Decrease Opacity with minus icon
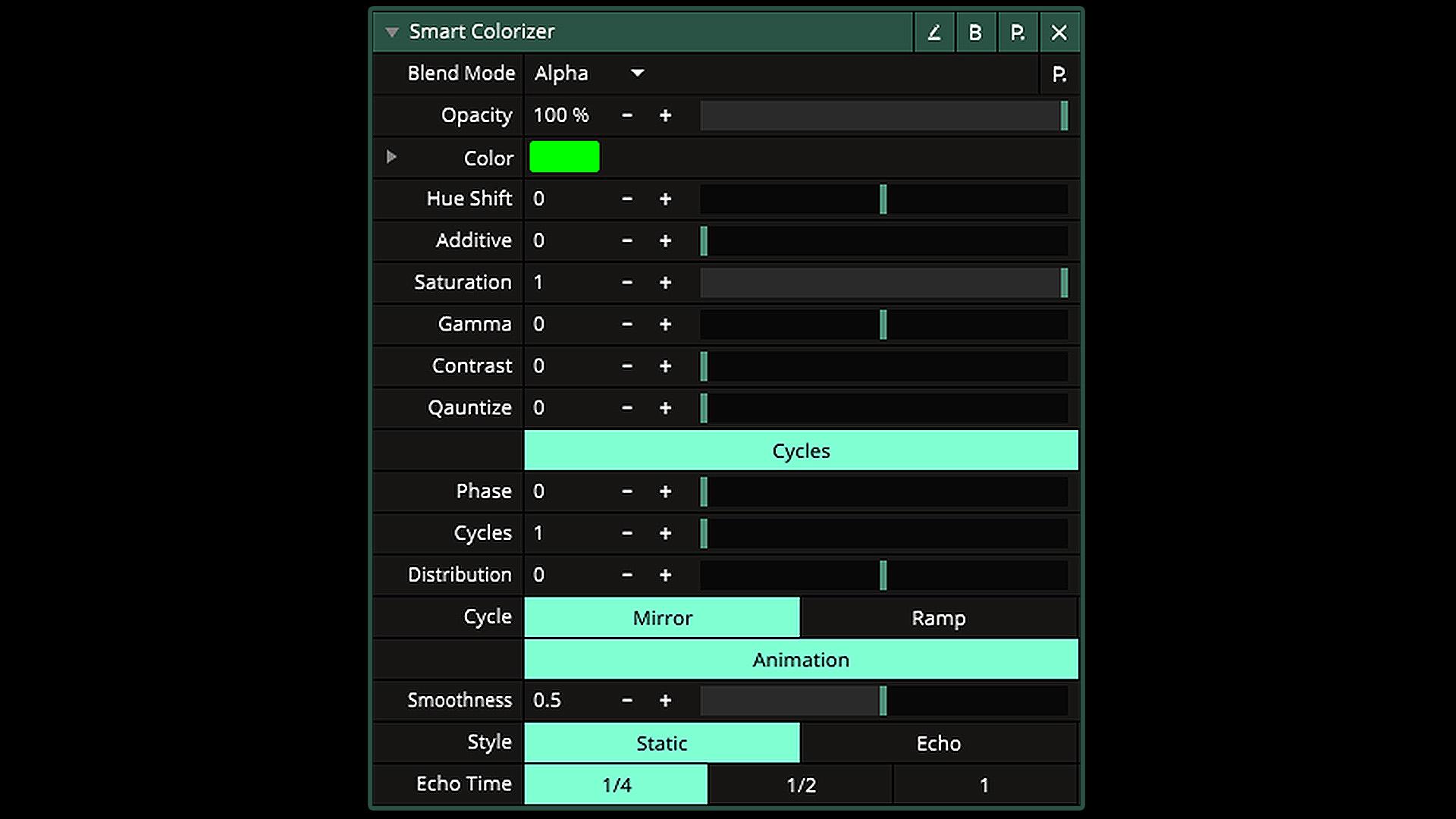 coord(626,116)
